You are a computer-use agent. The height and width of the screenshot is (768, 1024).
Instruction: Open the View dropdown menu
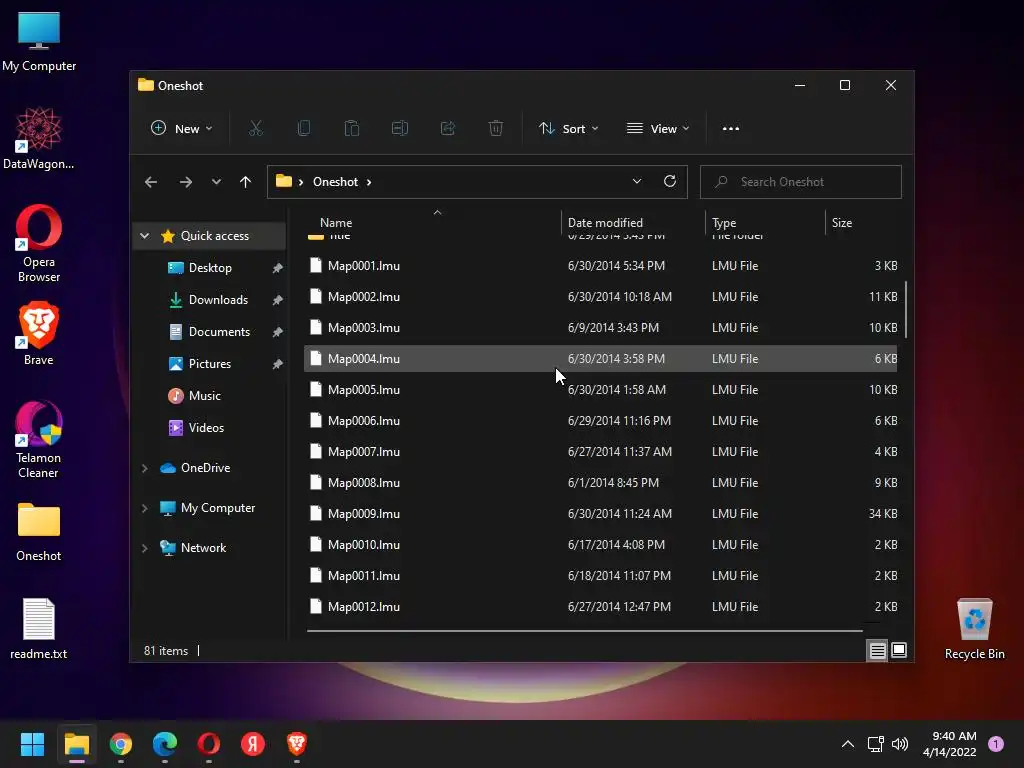tap(658, 129)
